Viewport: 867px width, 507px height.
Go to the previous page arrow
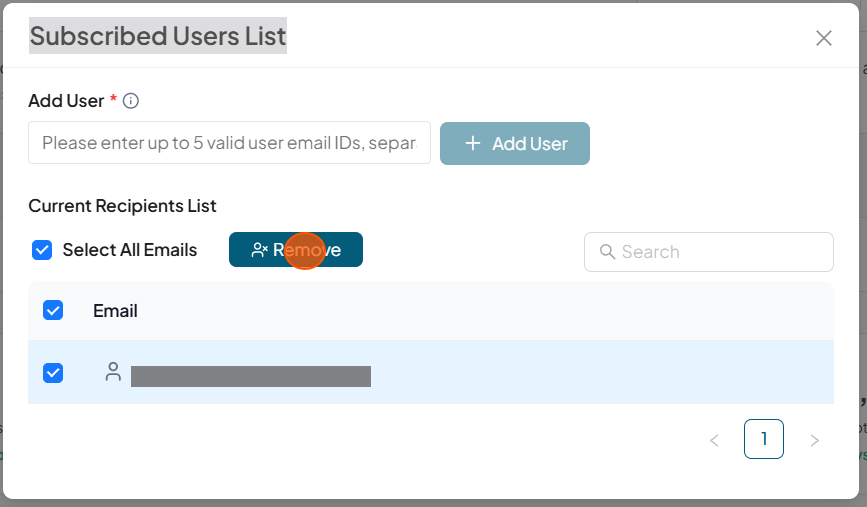pyautogui.click(x=714, y=440)
